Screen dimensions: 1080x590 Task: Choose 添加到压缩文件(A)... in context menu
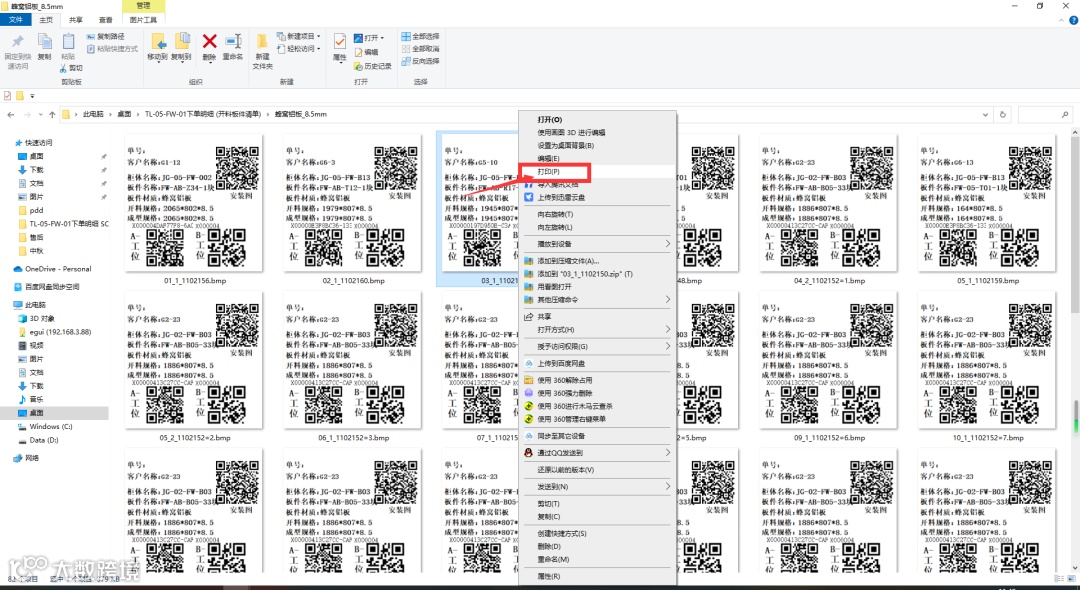(x=597, y=261)
